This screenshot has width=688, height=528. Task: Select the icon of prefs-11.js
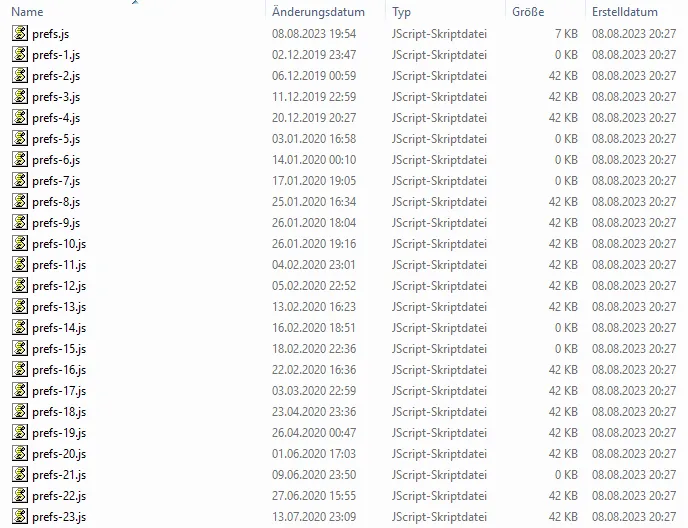[20, 265]
